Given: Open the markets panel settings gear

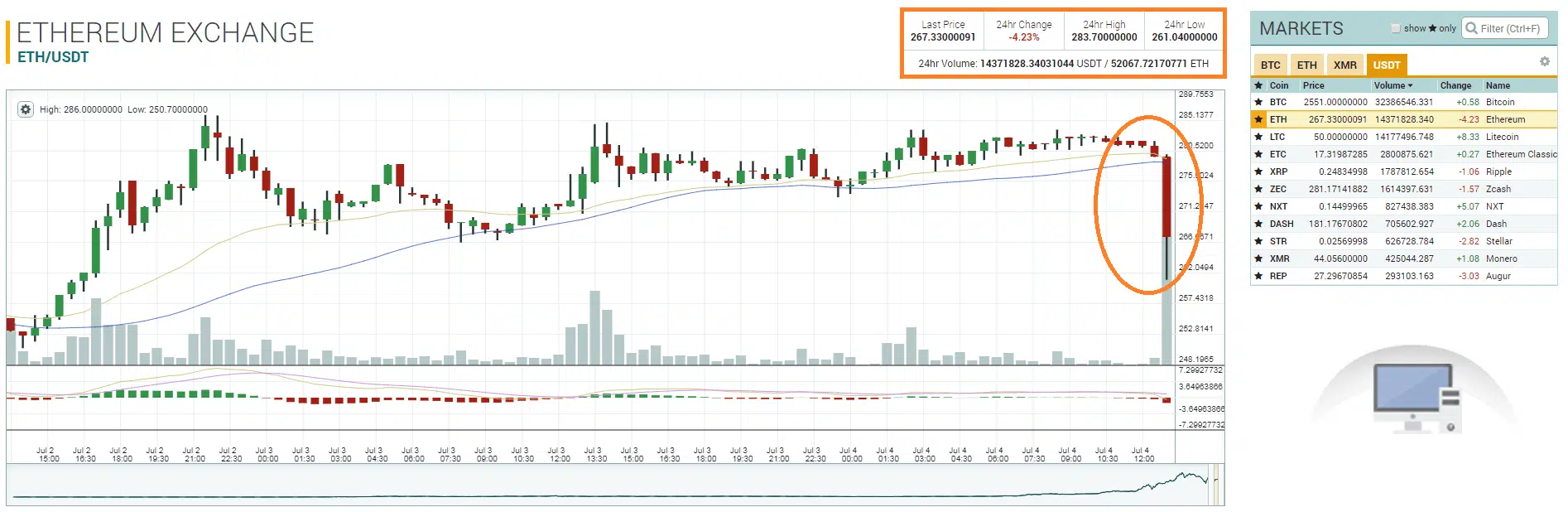Looking at the screenshot, I should coord(1544,61).
